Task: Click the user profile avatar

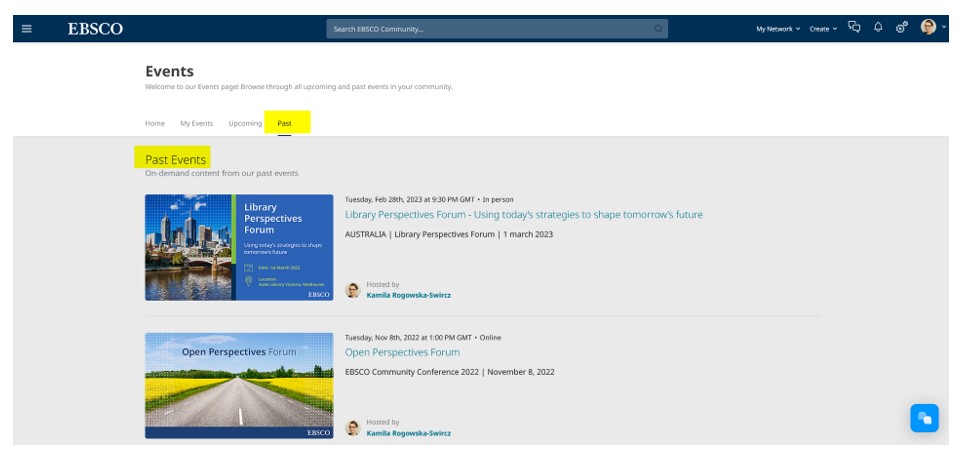Action: point(928,28)
